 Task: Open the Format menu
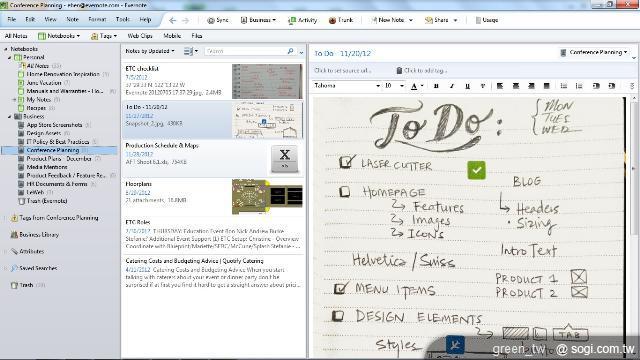97,20
